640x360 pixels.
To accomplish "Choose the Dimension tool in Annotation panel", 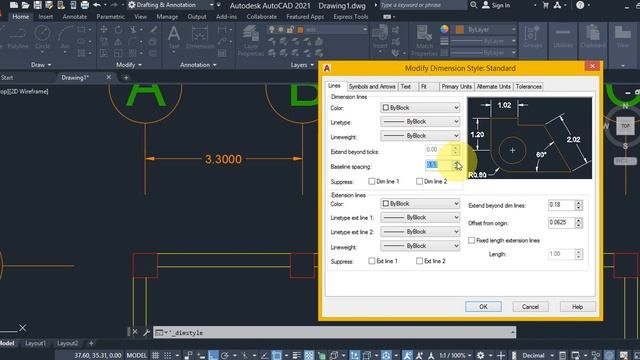I will [x=200, y=37].
